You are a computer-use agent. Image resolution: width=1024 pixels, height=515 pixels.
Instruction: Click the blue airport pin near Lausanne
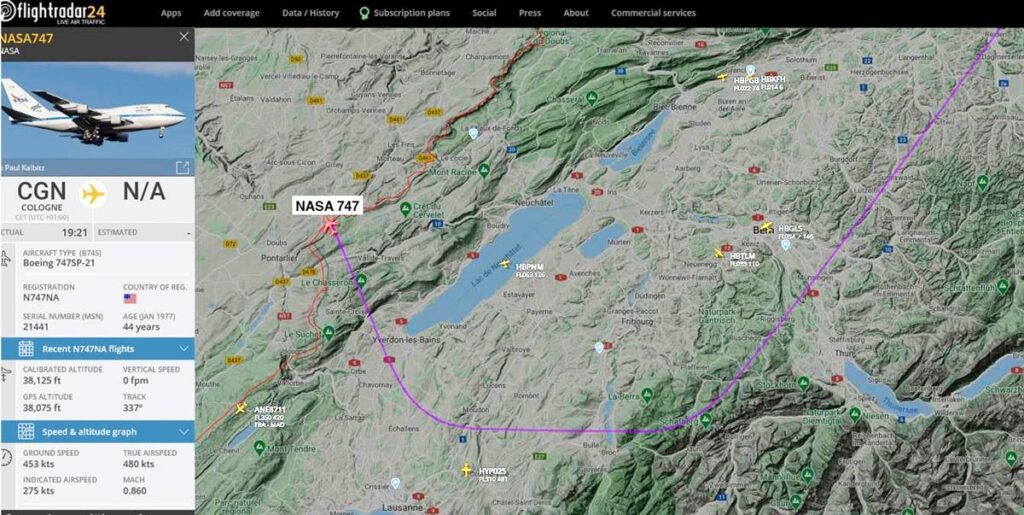394,483
